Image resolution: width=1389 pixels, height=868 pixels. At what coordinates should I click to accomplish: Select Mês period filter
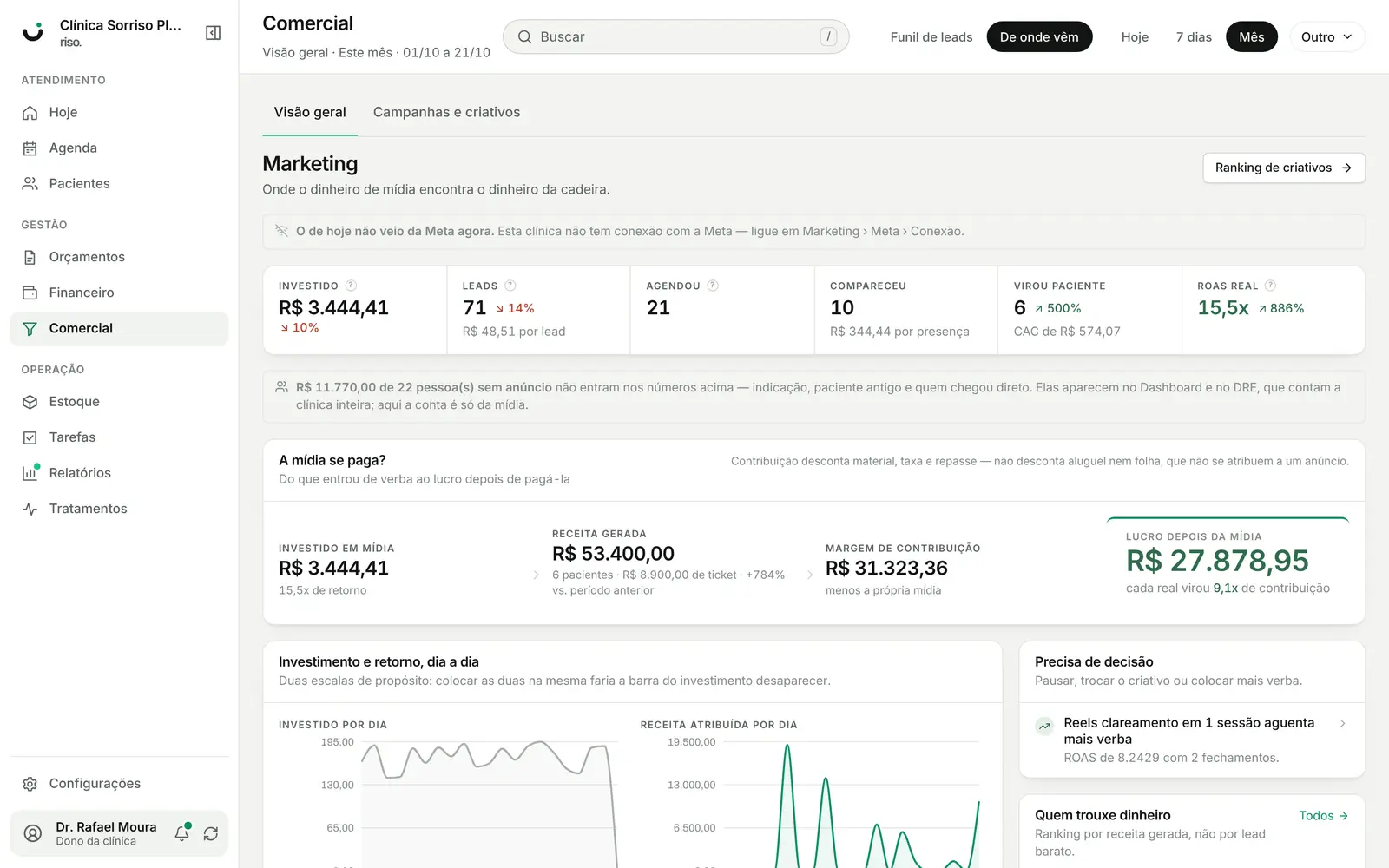[x=1252, y=37]
